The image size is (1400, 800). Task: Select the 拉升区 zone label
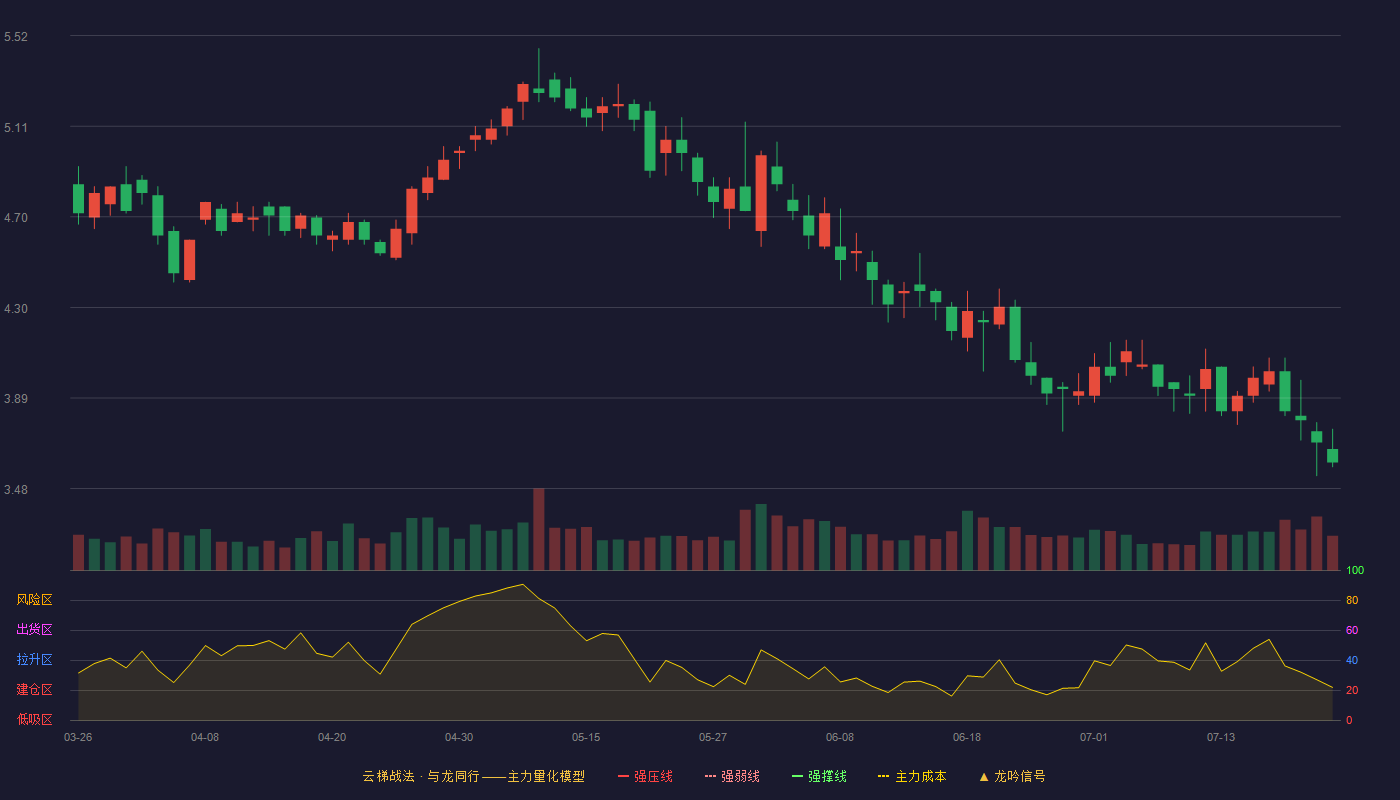point(34,660)
